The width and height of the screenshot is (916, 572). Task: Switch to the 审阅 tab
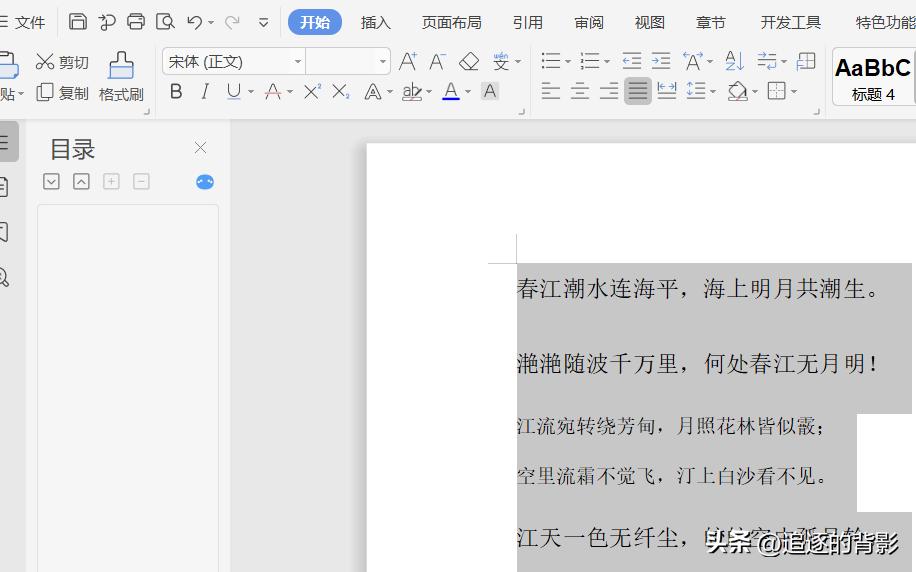pyautogui.click(x=589, y=23)
